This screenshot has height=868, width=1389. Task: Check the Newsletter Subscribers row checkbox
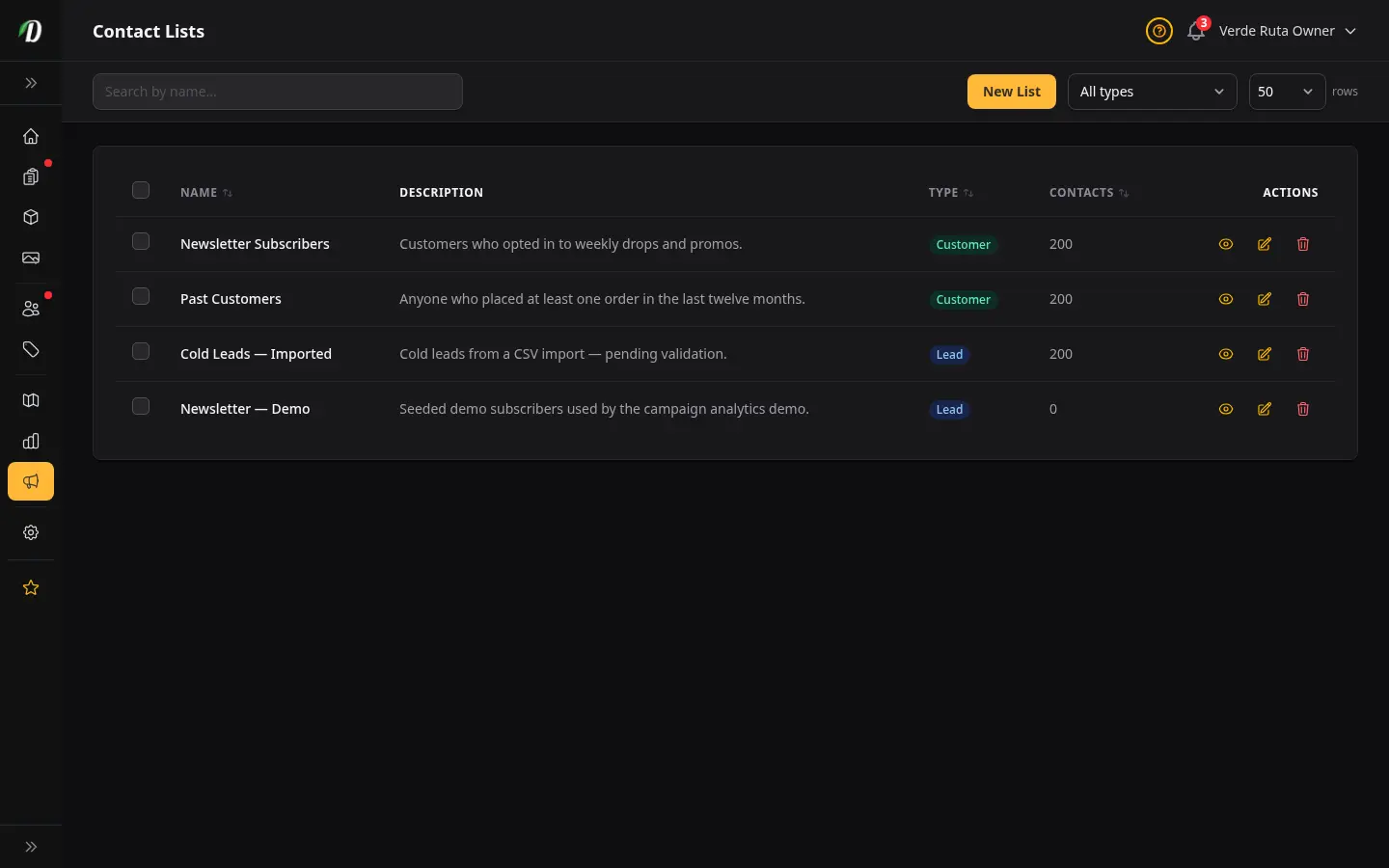[x=141, y=241]
